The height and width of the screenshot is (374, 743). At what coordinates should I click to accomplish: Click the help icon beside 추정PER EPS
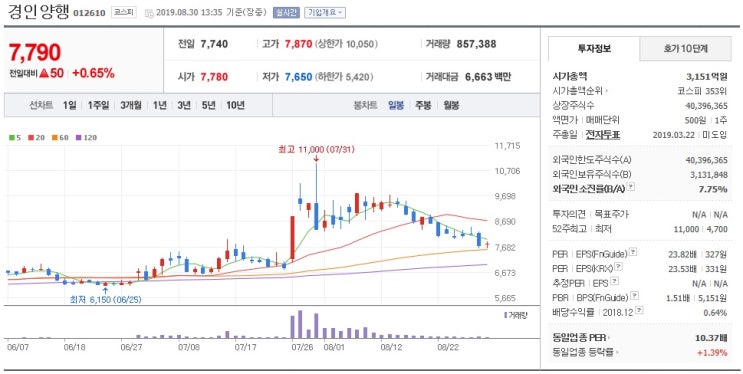tap(615, 282)
